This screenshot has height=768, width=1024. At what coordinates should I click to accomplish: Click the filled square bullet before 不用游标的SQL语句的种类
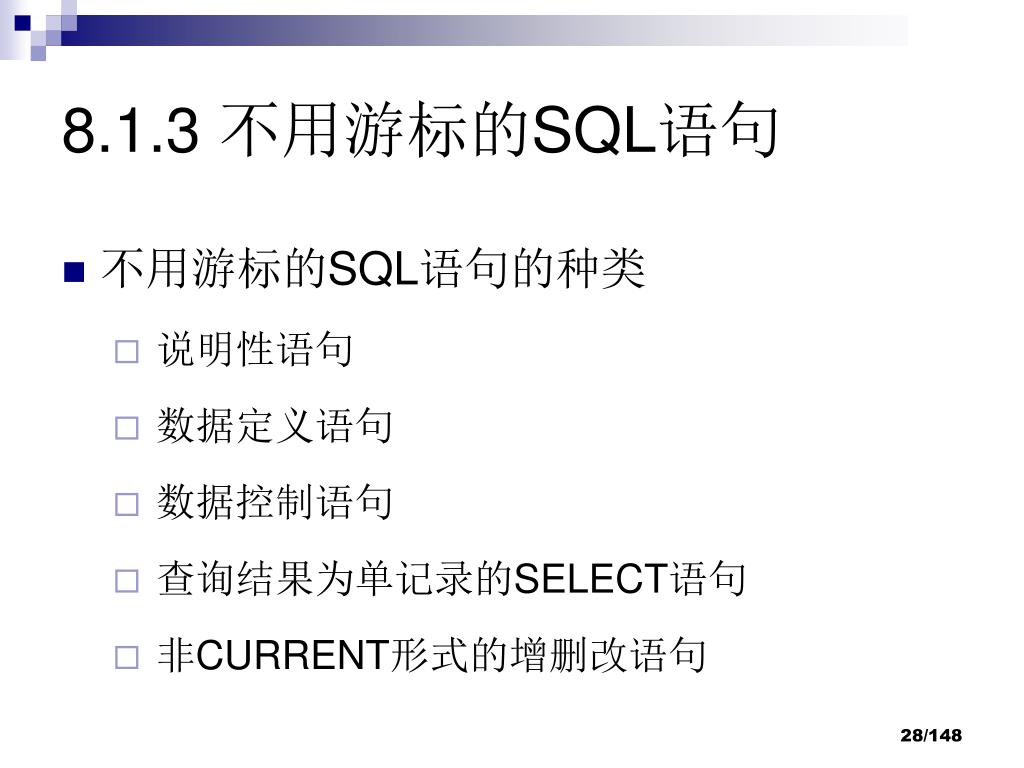coord(74,271)
